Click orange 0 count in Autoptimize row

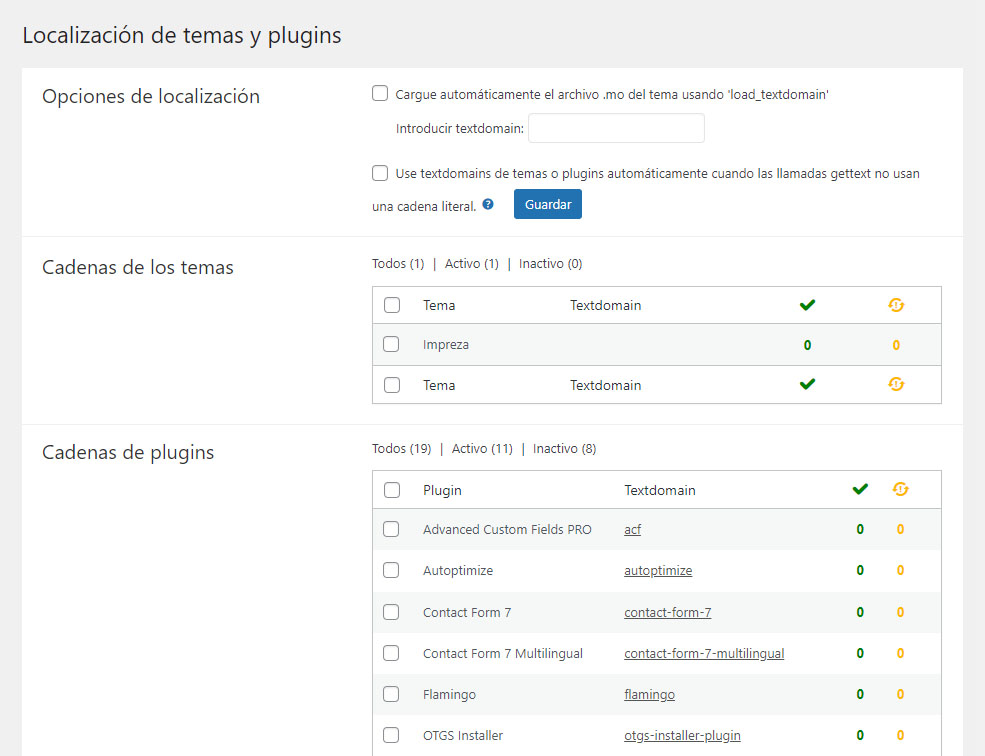[x=900, y=571]
